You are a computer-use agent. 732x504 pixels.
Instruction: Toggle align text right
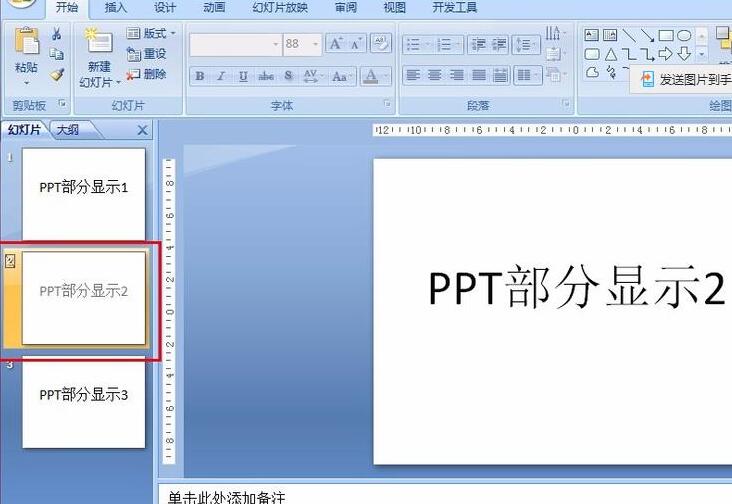(457, 75)
